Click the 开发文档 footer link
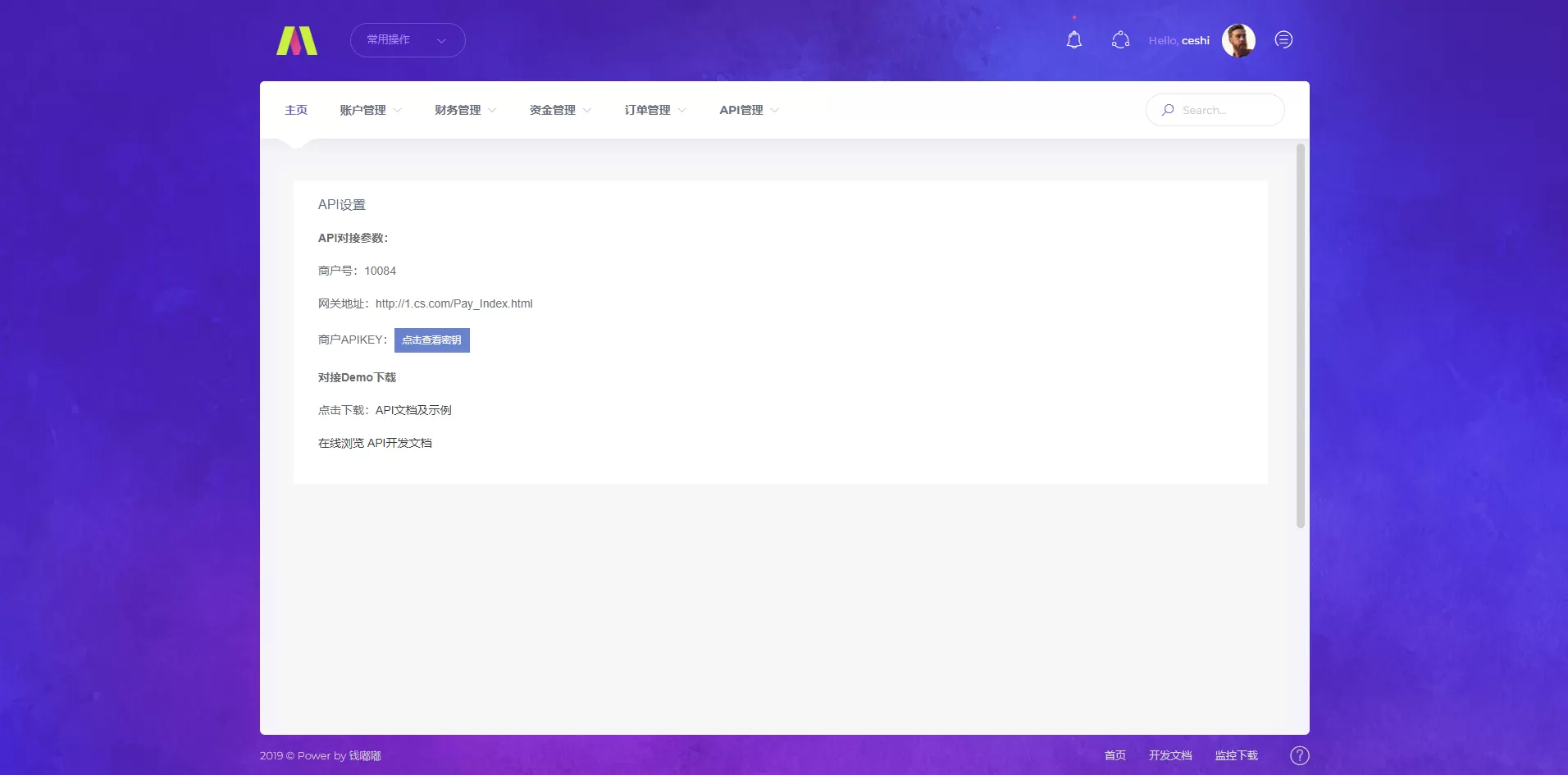Image resolution: width=1568 pixels, height=775 pixels. (x=1169, y=755)
